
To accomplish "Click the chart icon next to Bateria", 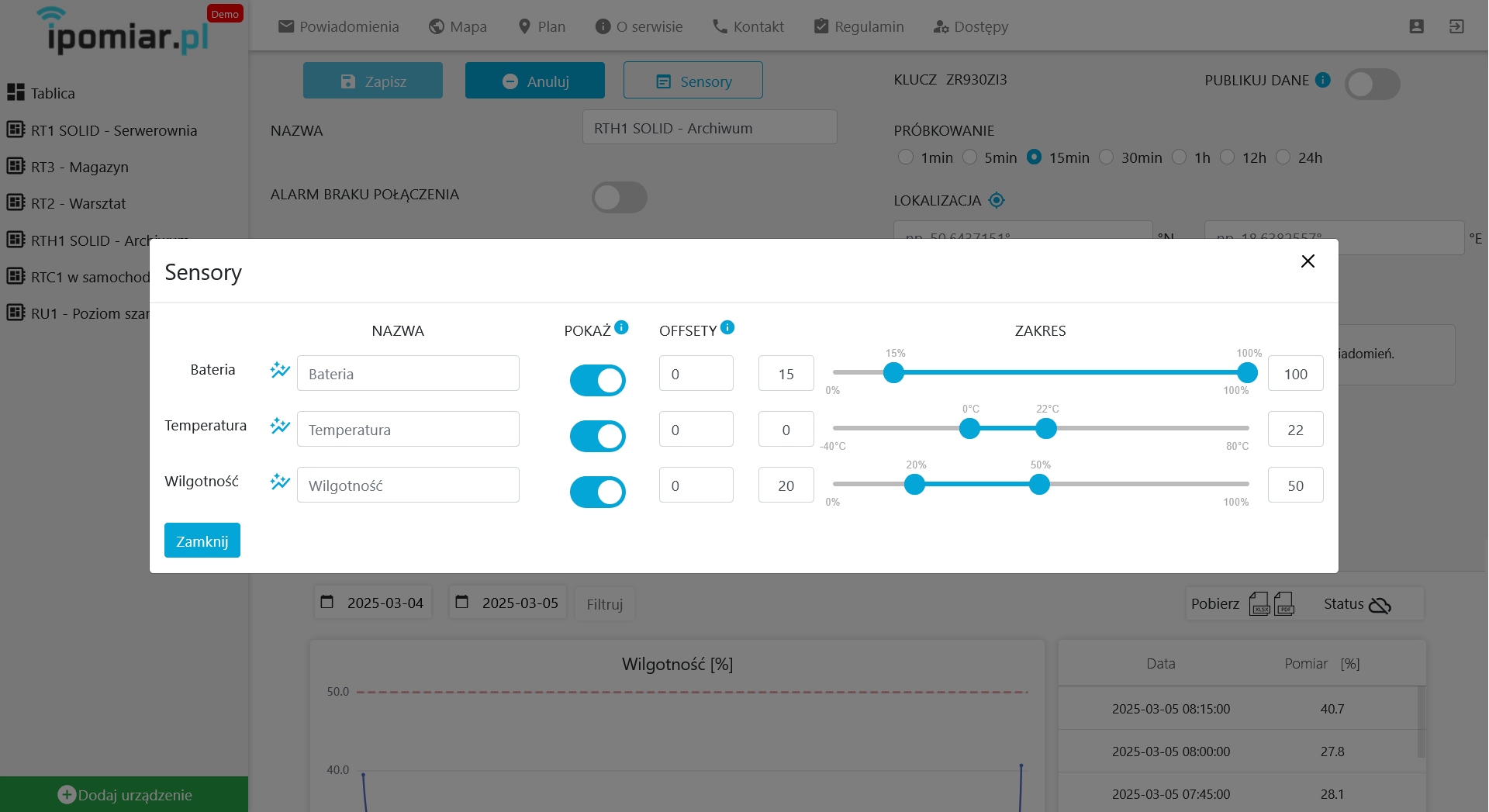I will click(x=280, y=370).
